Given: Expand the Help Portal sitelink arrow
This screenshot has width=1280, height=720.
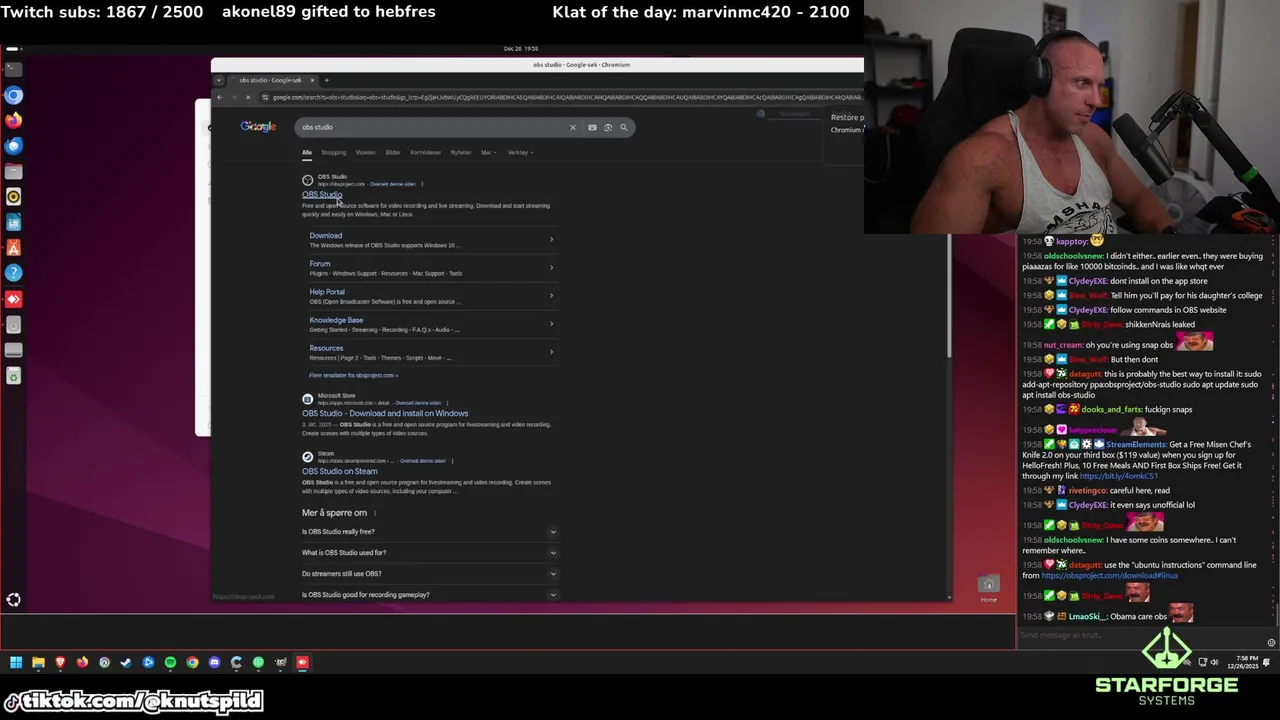Looking at the screenshot, I should click(551, 295).
